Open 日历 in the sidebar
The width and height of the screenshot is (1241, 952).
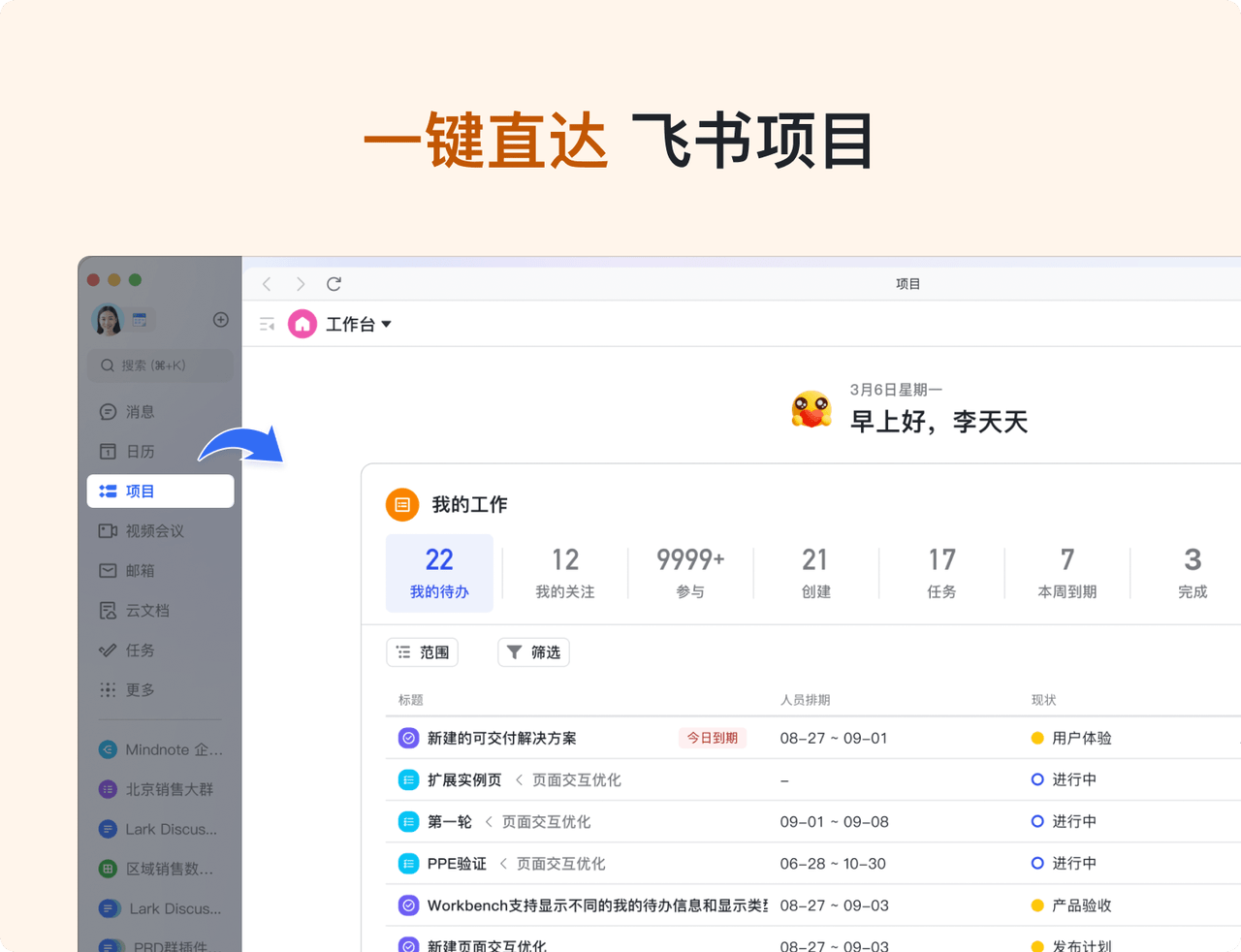tap(160, 452)
